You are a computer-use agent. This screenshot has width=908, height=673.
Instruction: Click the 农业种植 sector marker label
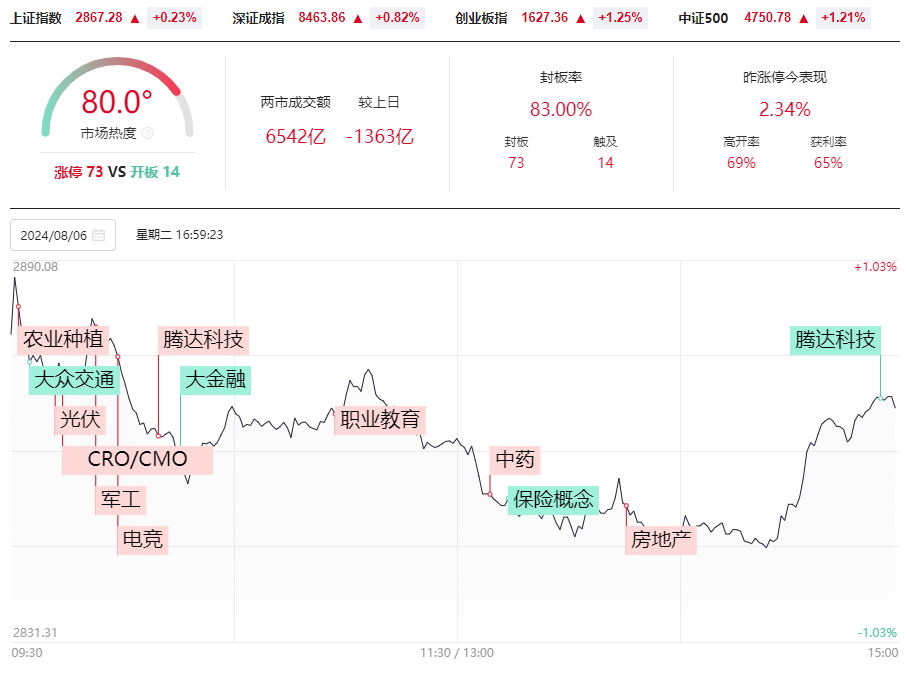(63, 339)
